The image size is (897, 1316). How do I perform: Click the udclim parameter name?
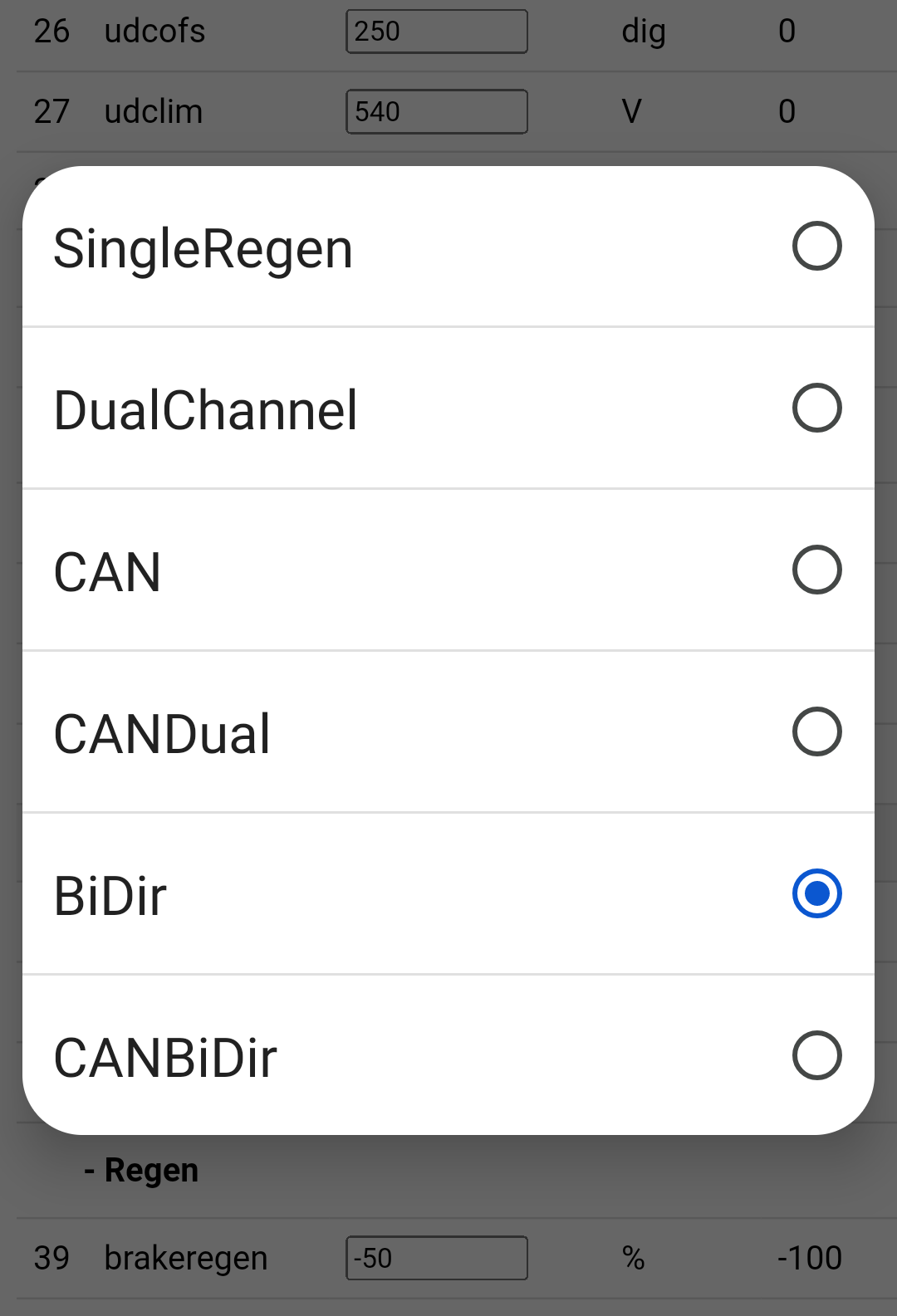(x=154, y=111)
